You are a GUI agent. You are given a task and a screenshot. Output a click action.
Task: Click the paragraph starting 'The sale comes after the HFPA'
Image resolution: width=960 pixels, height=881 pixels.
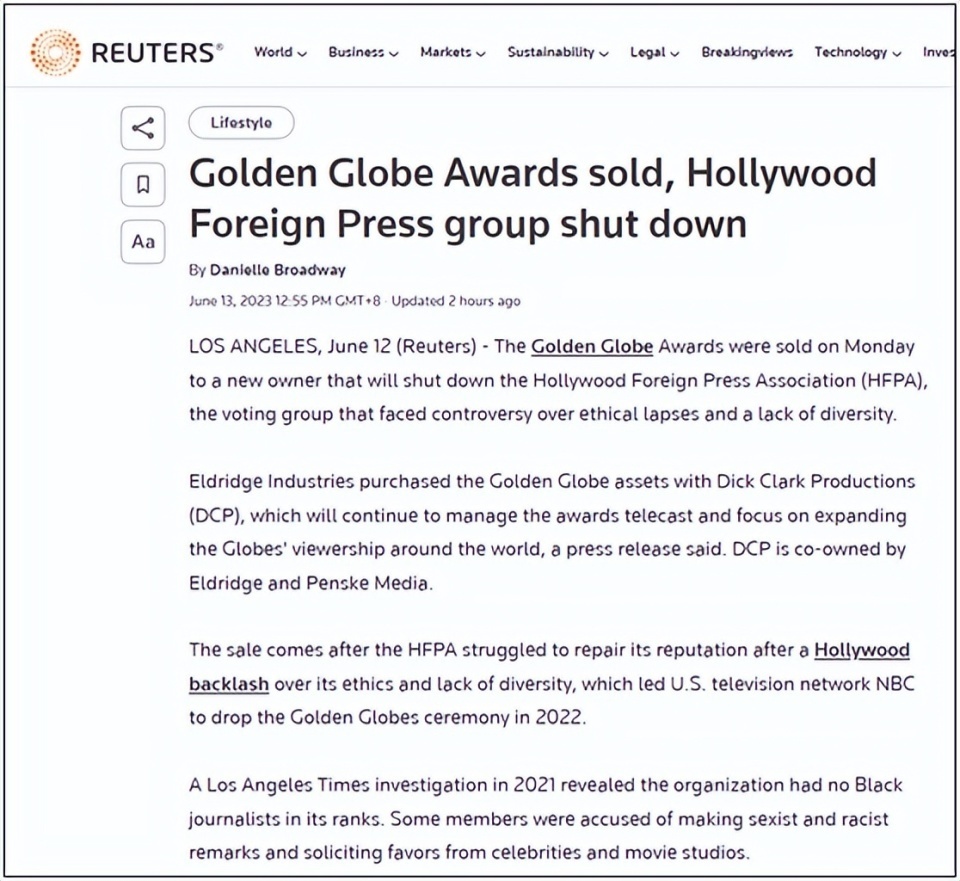click(552, 683)
